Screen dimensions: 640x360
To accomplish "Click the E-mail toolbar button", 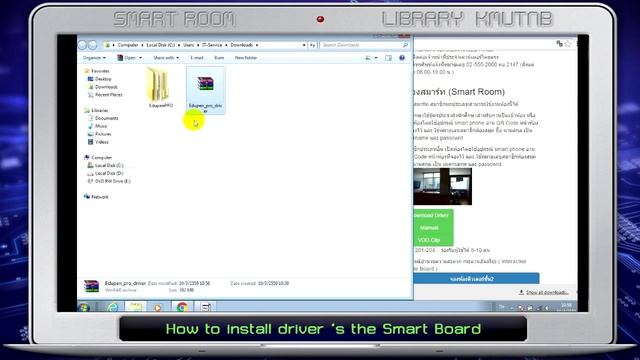I will tap(196, 58).
